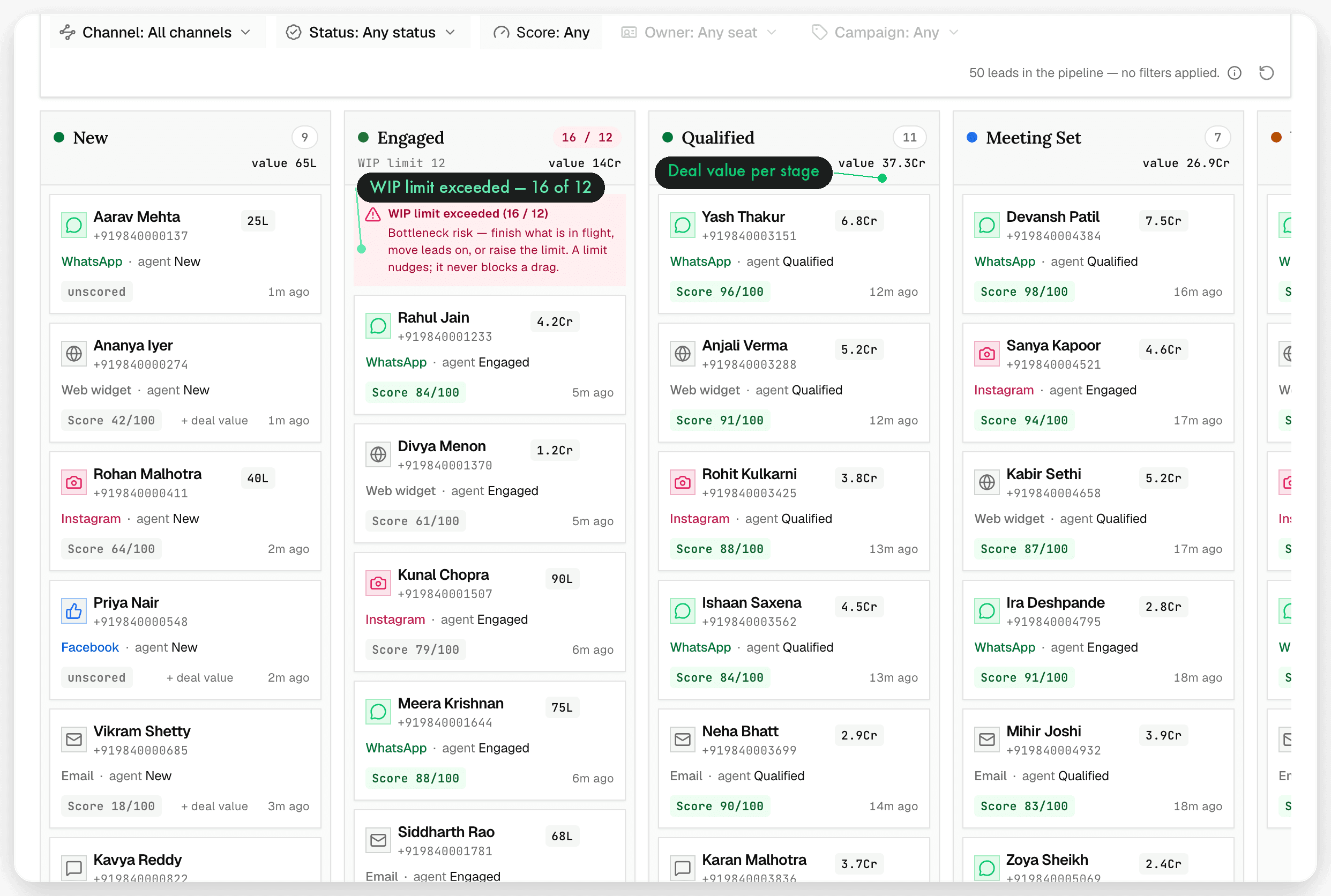Click Facebook thumbs-up icon on Priya Nair card
The image size is (1331, 896).
click(x=74, y=611)
